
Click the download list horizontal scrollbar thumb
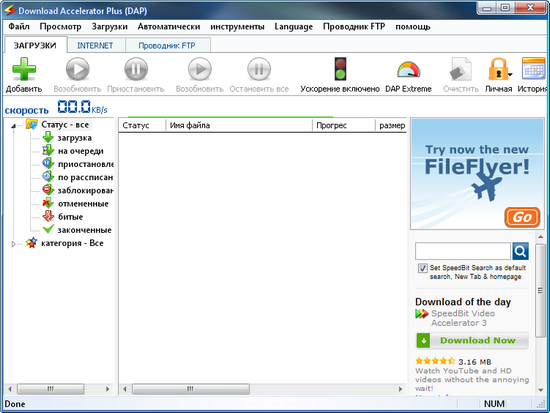tap(190, 389)
